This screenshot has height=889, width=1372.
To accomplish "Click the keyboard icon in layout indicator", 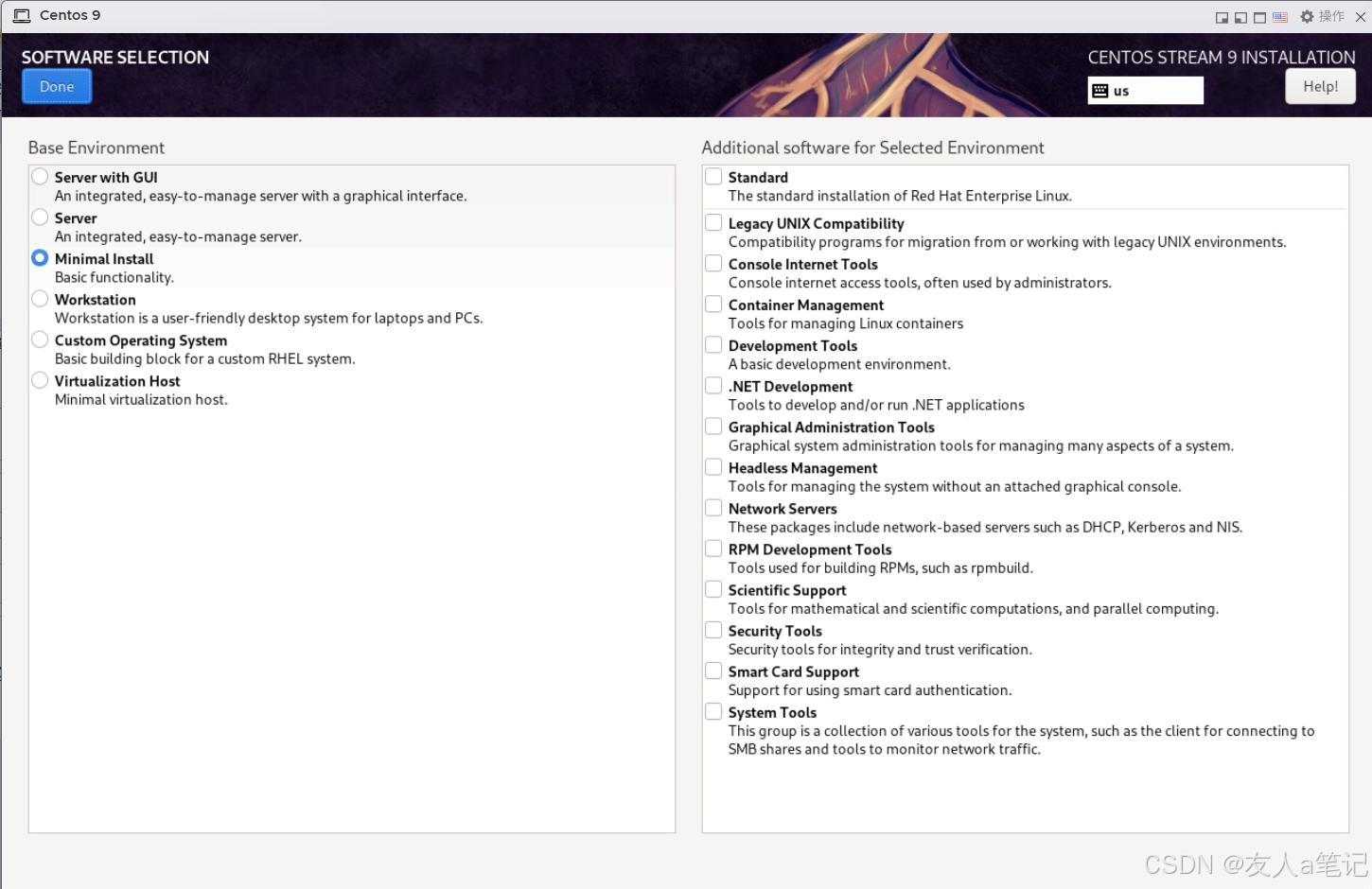I will point(1099,91).
